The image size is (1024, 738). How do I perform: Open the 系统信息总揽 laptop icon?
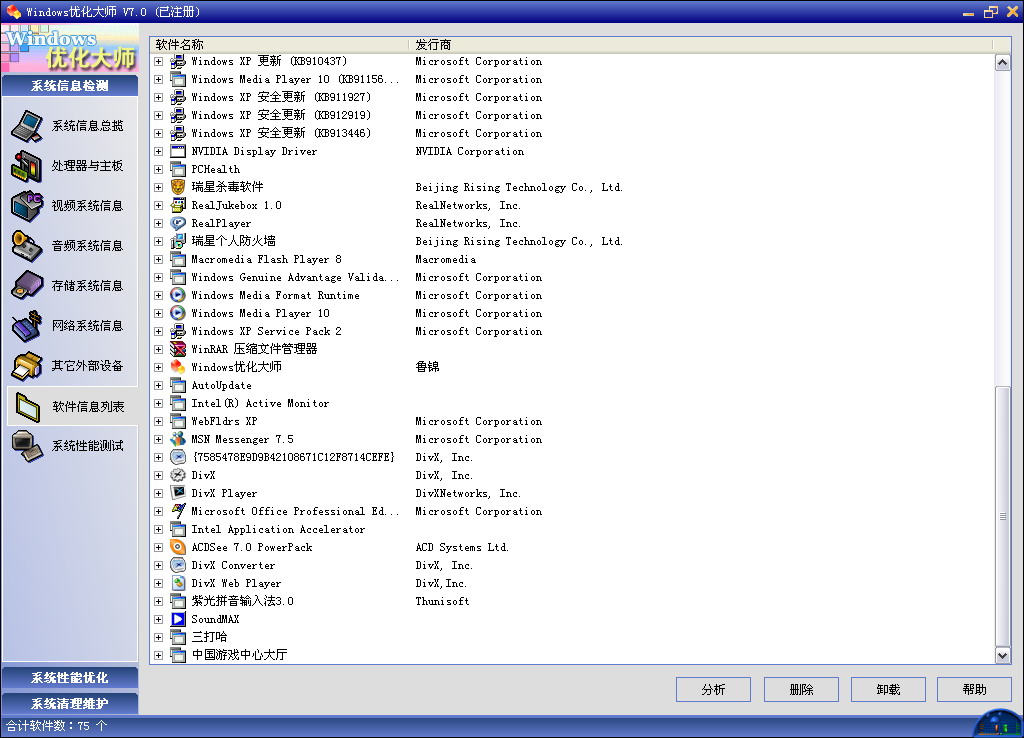pyautogui.click(x=27, y=126)
